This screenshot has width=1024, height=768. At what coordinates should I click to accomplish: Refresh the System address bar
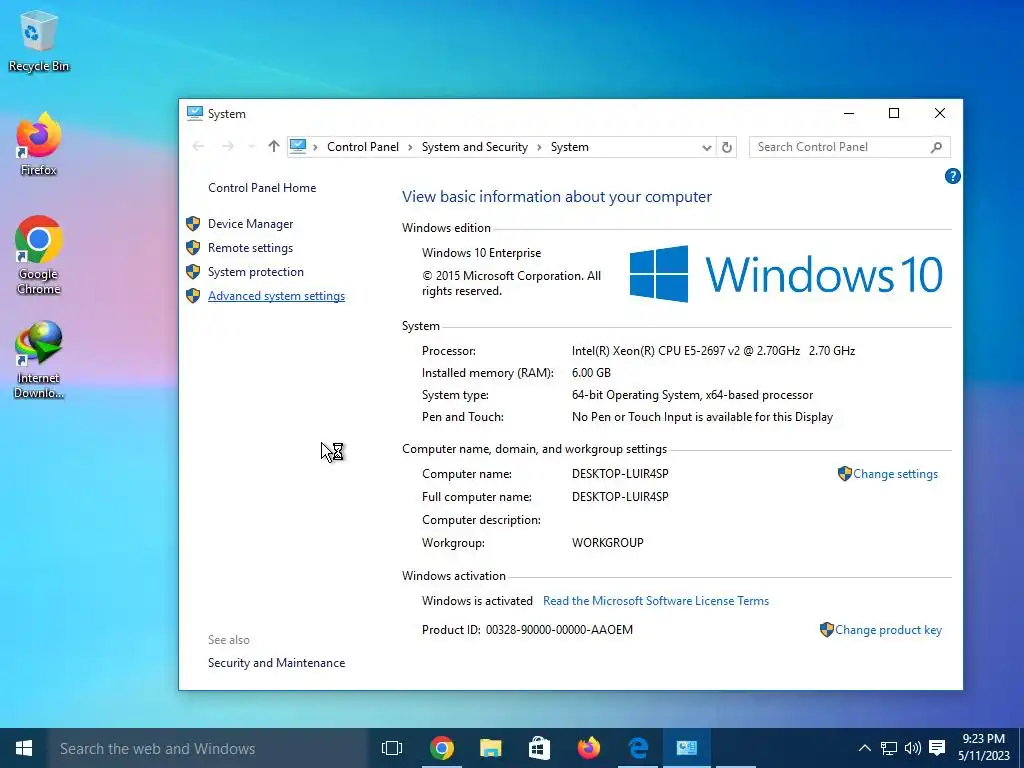[726, 147]
